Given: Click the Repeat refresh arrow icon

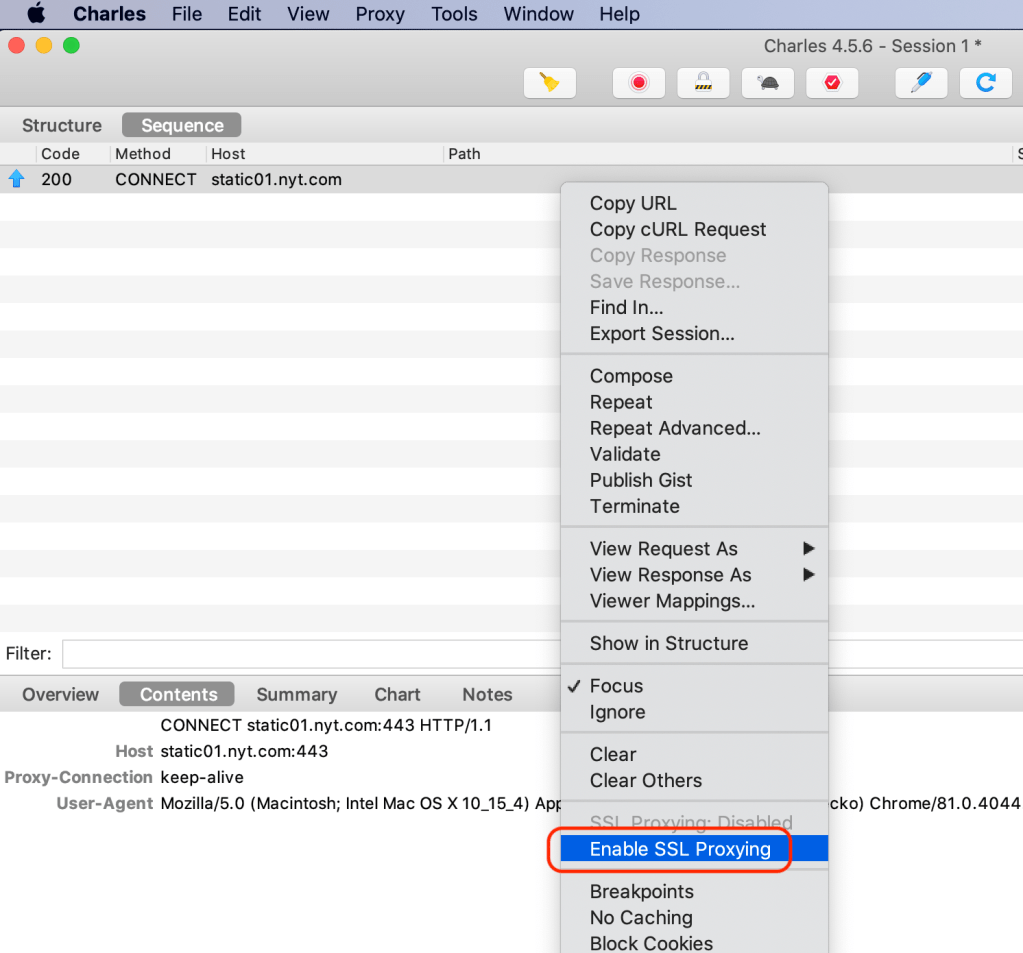Looking at the screenshot, I should (985, 83).
